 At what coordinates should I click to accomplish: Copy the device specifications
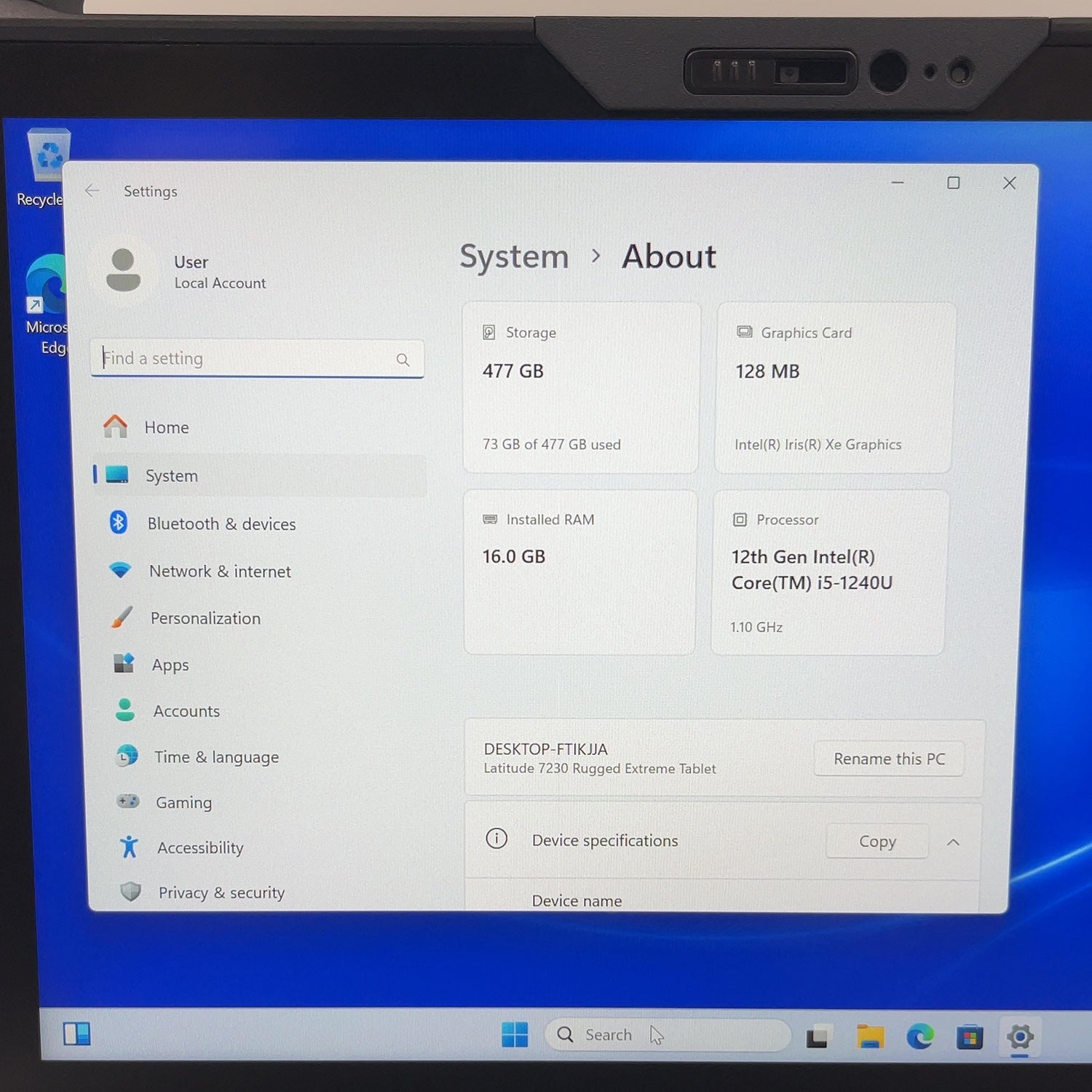(877, 842)
